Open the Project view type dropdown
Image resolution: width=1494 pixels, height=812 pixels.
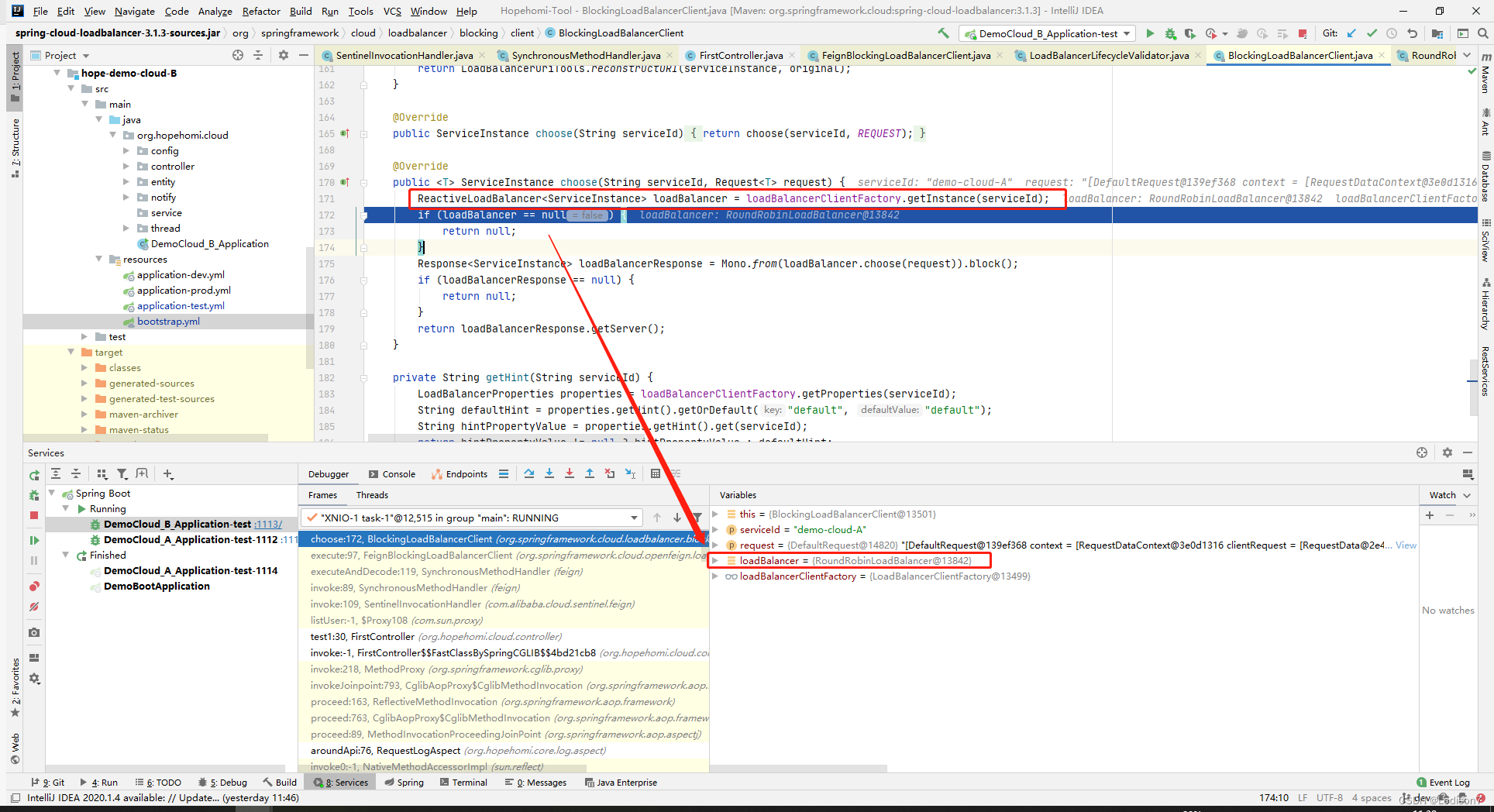point(86,56)
